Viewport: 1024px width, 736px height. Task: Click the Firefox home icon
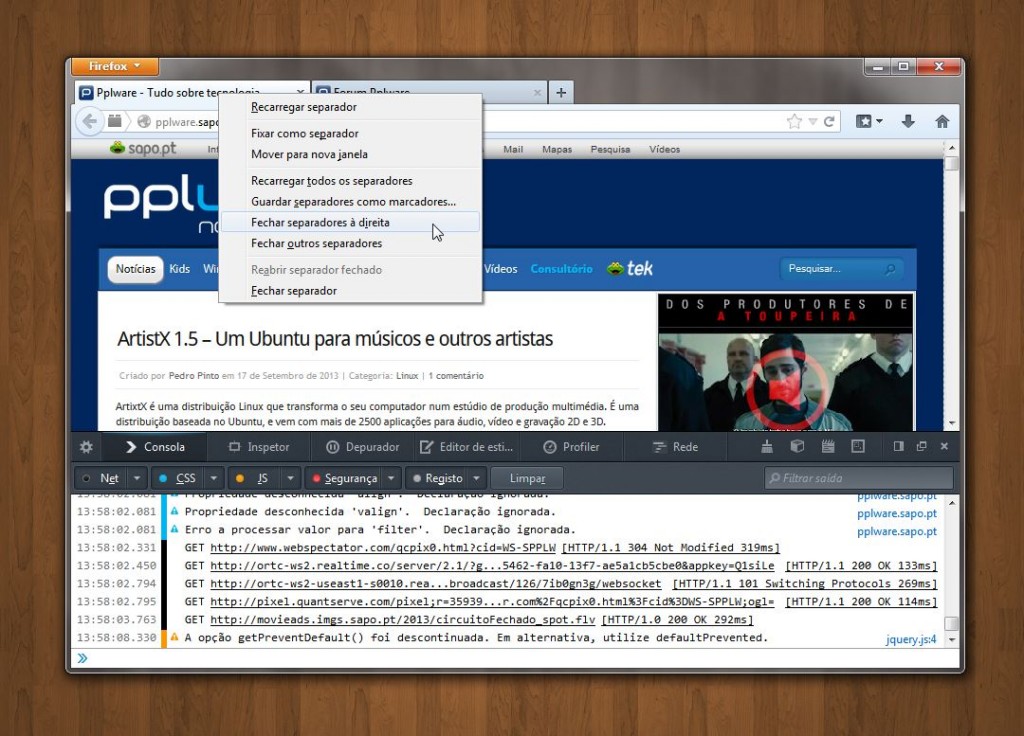click(941, 120)
